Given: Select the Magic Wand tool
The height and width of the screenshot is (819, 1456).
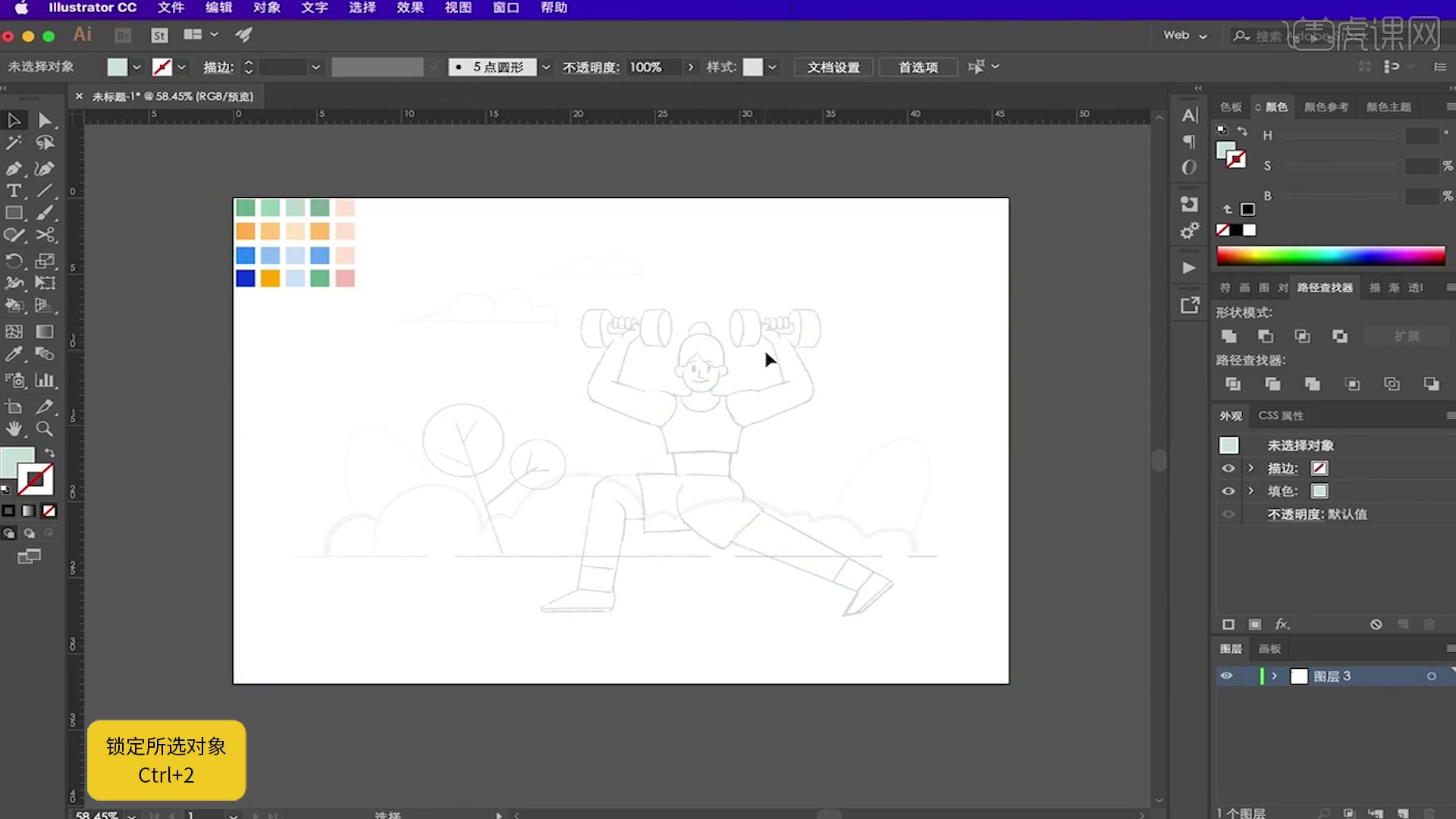Looking at the screenshot, I should pyautogui.click(x=14, y=143).
